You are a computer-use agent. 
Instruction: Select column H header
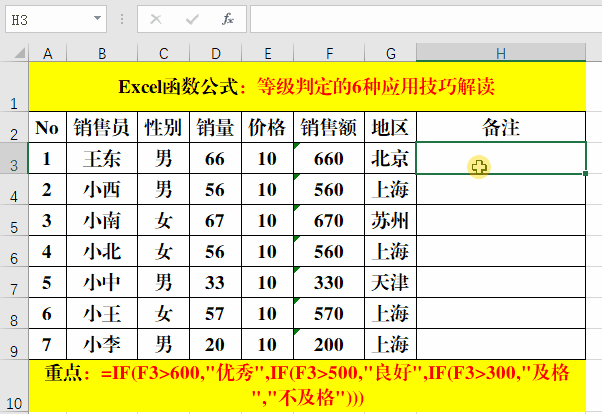[x=500, y=53]
